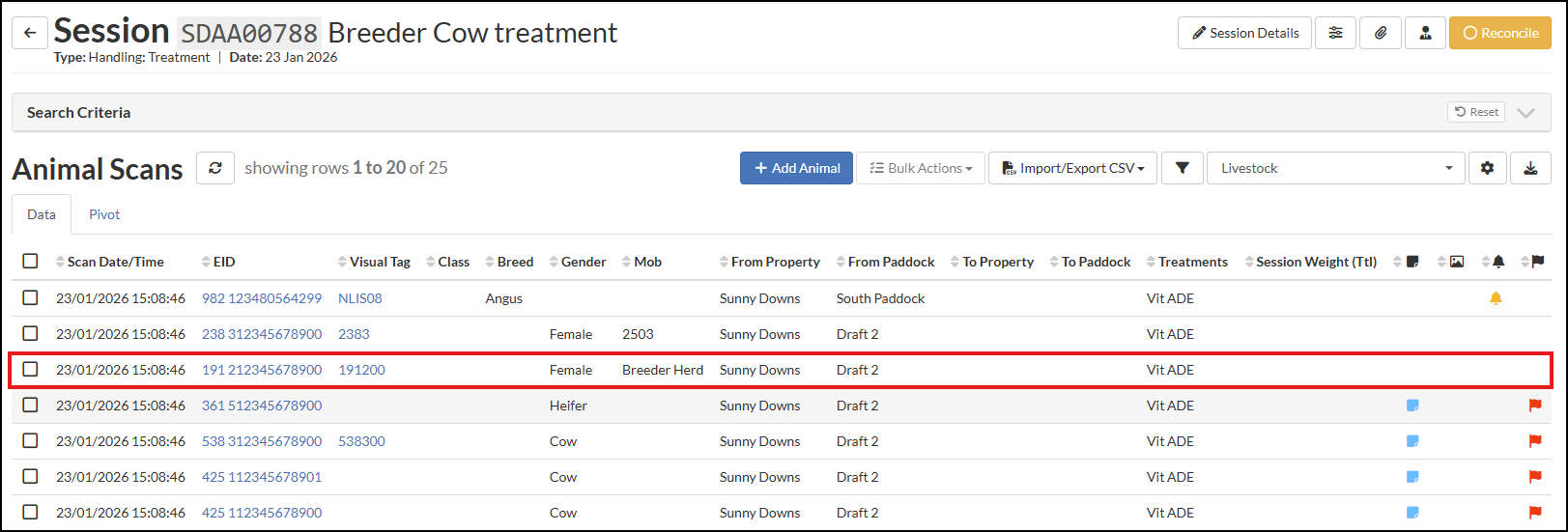Open the Bulk Actions dropdown
The height and width of the screenshot is (532, 1568).
click(x=921, y=168)
